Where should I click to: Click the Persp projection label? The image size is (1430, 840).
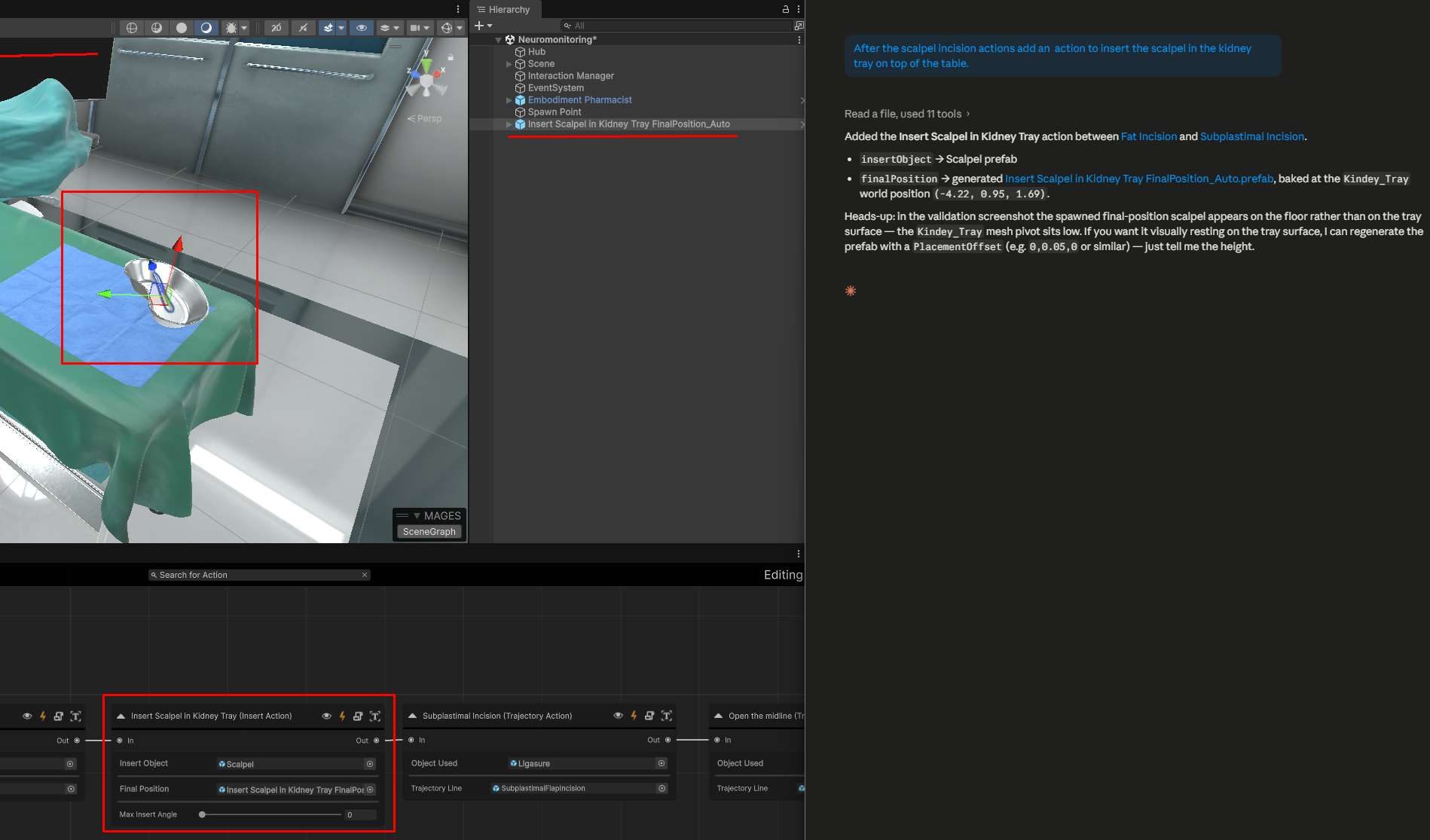(x=425, y=118)
